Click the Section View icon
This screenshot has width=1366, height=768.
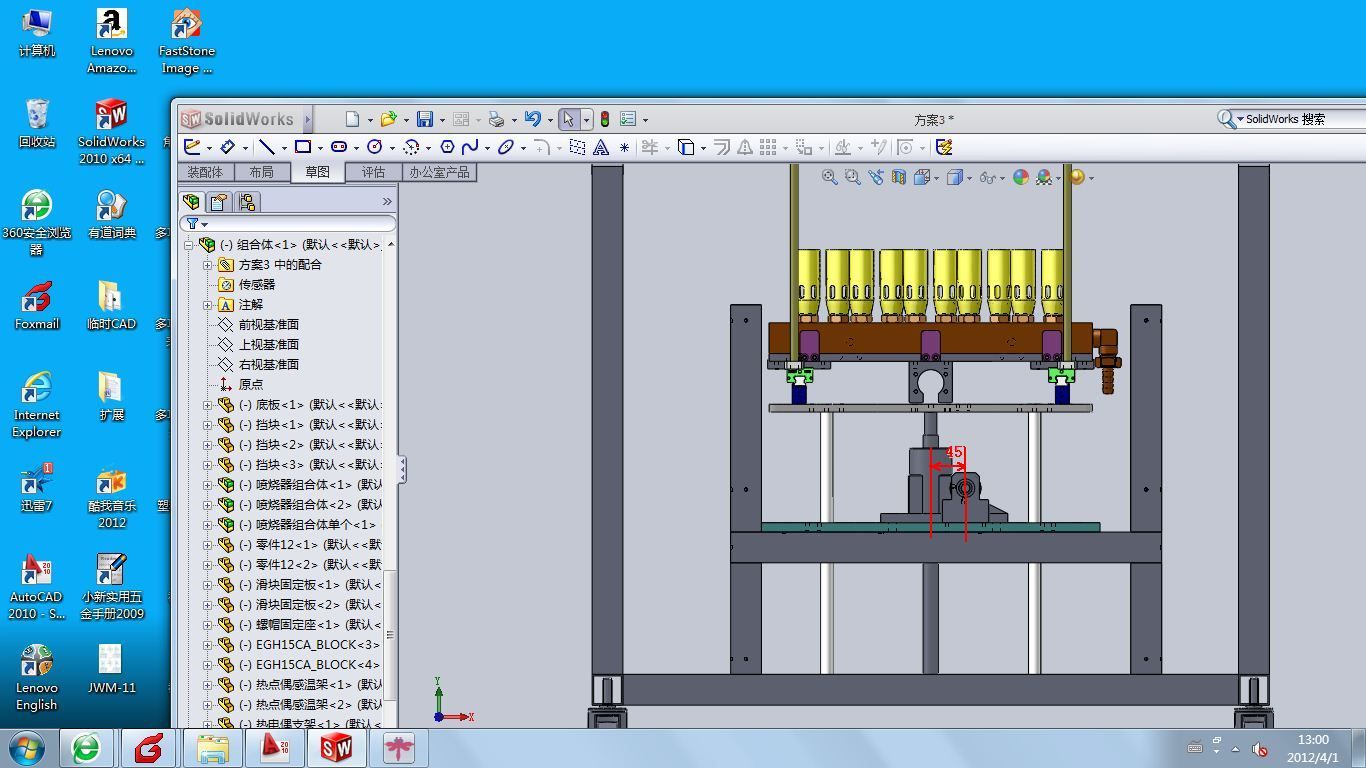(898, 177)
